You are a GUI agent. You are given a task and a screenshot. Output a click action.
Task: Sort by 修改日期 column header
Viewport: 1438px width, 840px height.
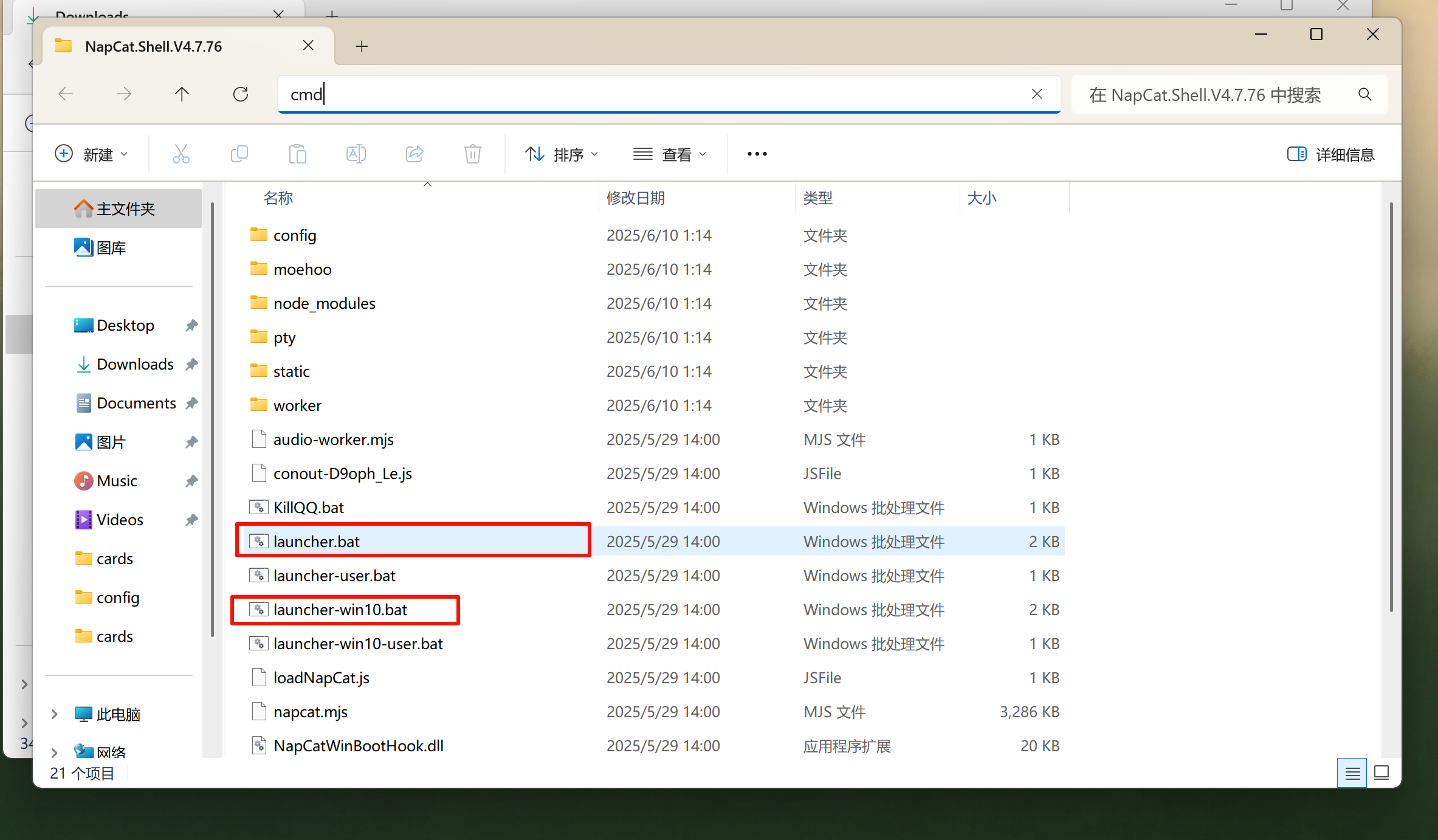tap(697, 198)
